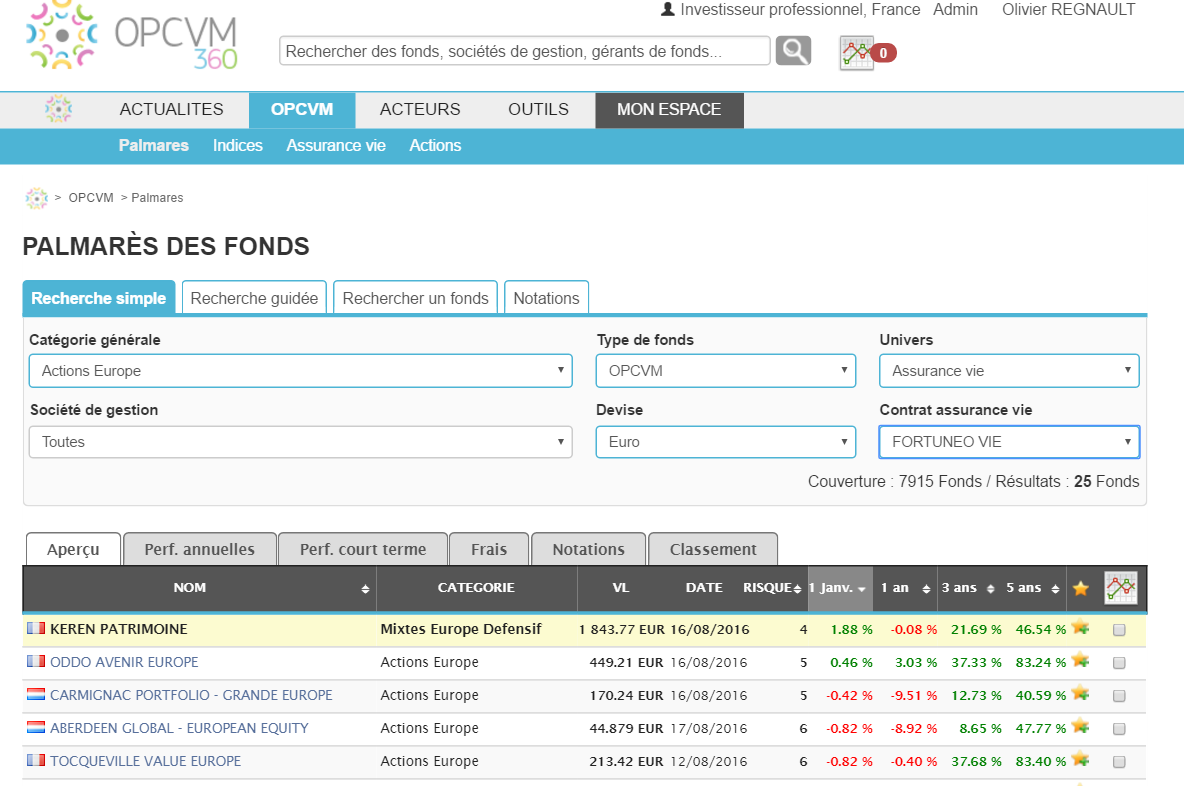Open the Catégorie générale dropdown
This screenshot has height=786, width=1184.
[301, 371]
